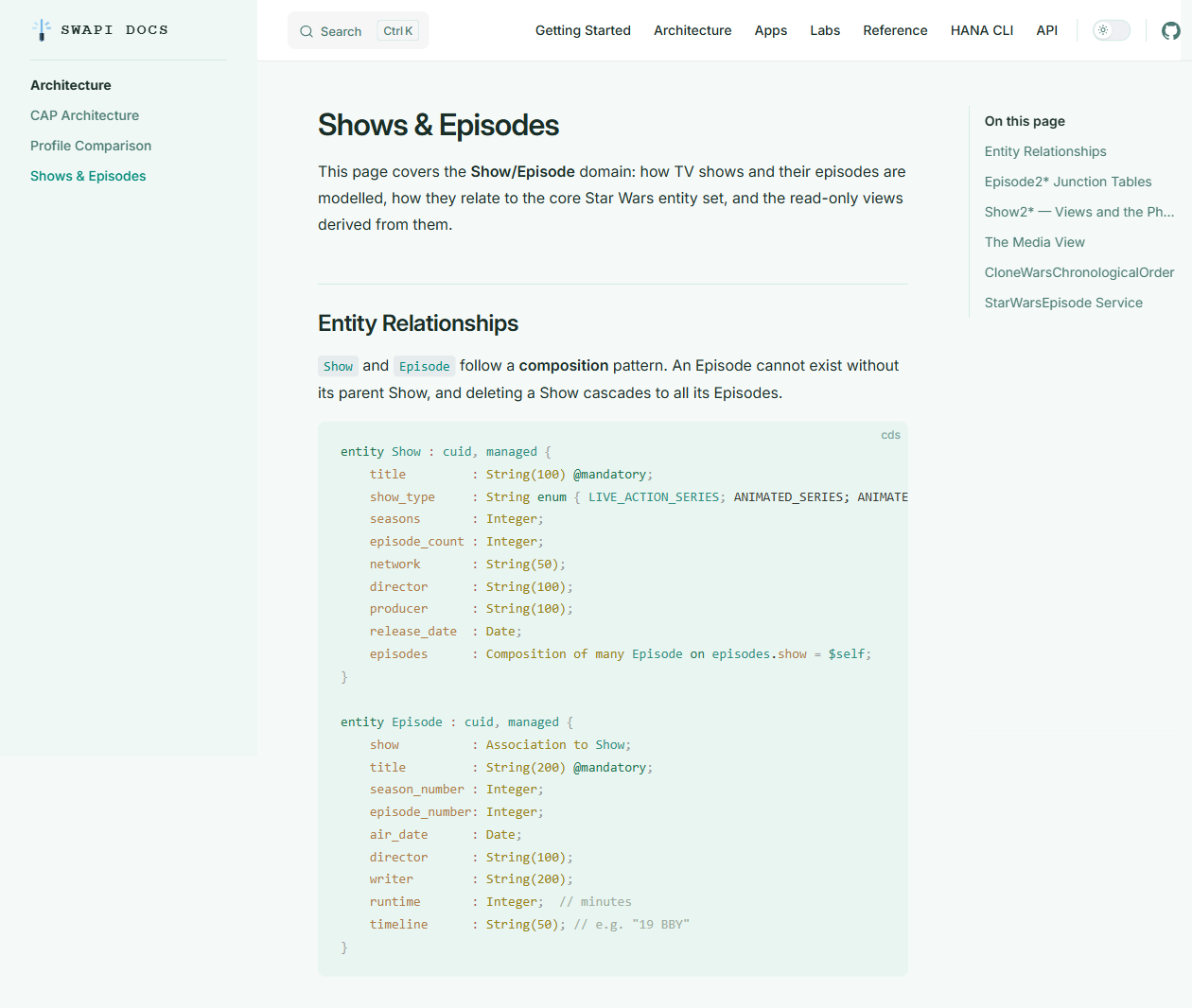Select CAP Architecture in the sidebar
The width and height of the screenshot is (1192, 1008).
[x=84, y=115]
